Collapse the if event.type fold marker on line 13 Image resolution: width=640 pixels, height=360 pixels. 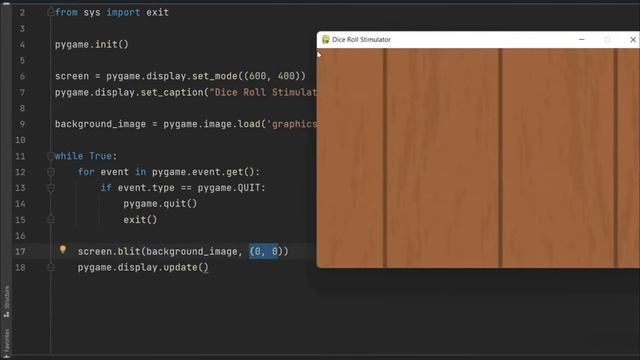pyautogui.click(x=51, y=188)
